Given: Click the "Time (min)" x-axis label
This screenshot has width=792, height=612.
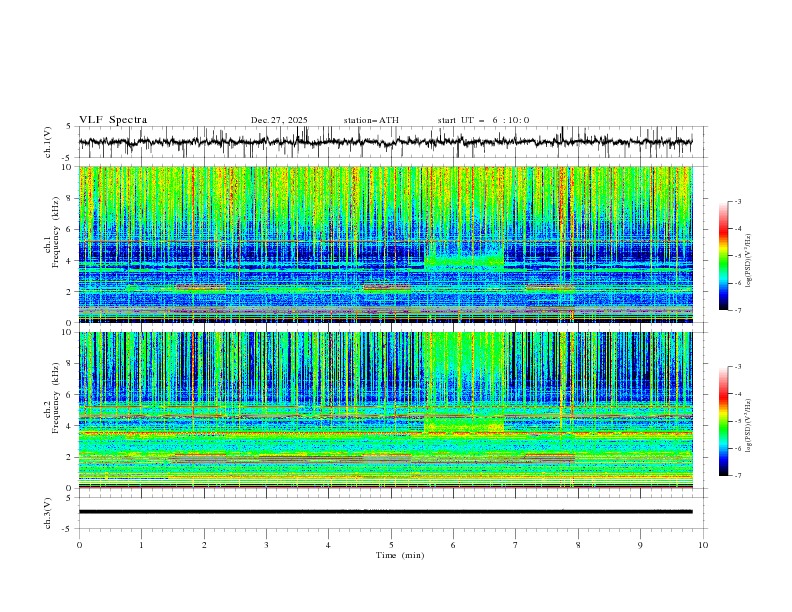Looking at the screenshot, I should pos(400,555).
